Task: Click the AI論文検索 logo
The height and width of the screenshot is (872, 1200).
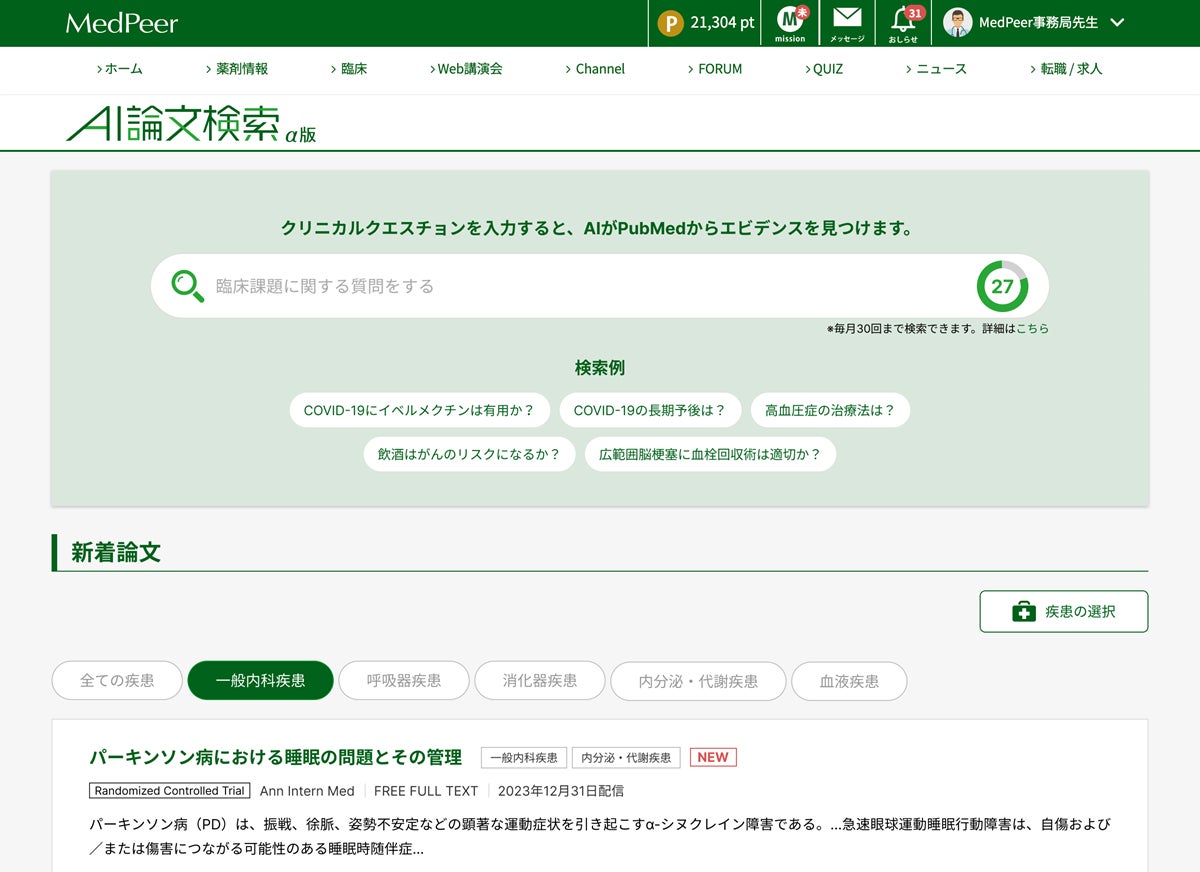Action: tap(191, 123)
